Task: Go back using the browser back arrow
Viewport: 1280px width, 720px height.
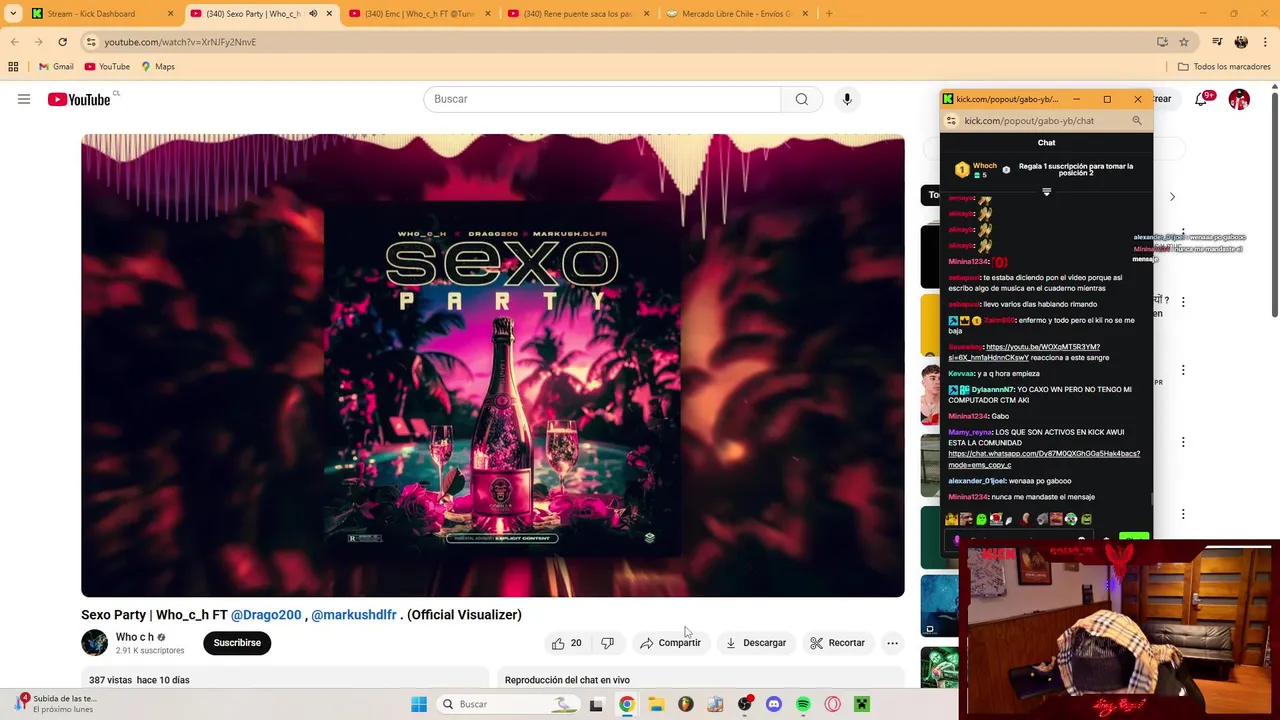Action: pyautogui.click(x=15, y=42)
